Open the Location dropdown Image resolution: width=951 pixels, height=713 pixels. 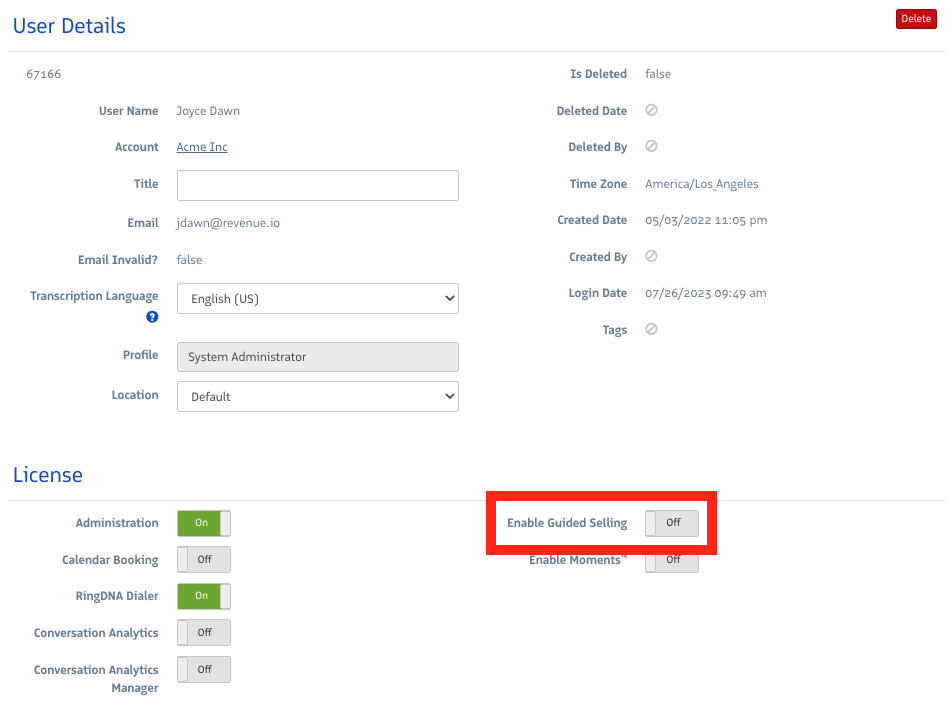317,396
